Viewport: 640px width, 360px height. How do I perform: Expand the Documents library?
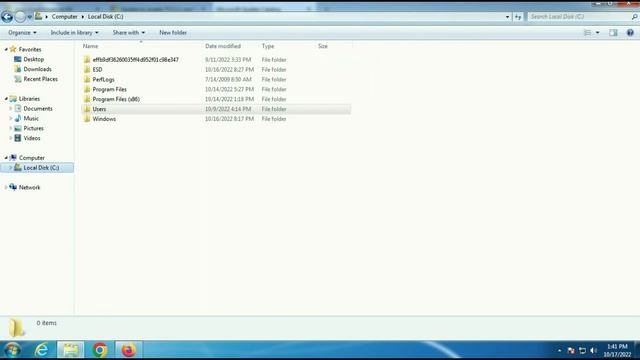(11, 109)
